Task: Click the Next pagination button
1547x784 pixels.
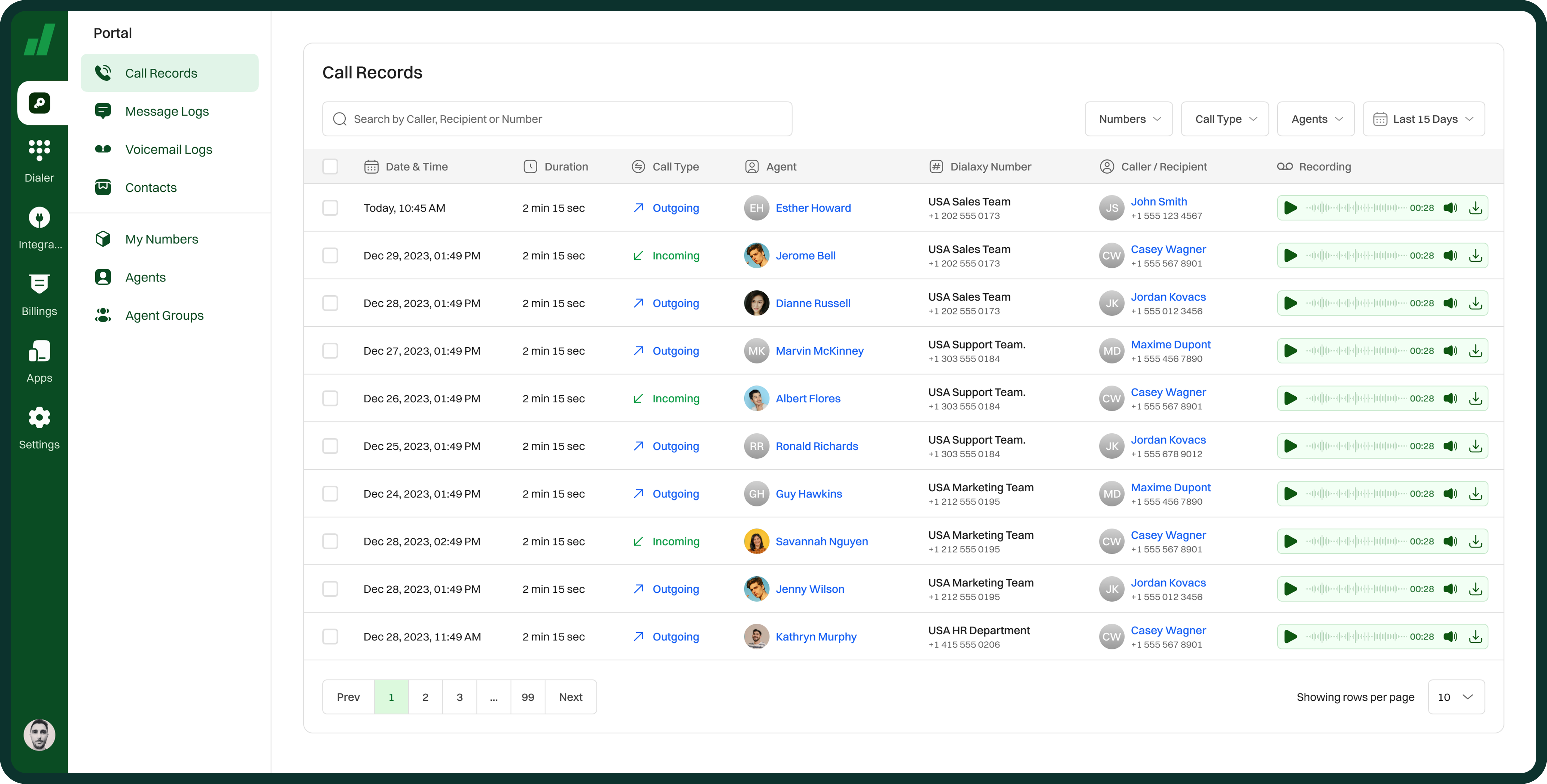Action: click(x=570, y=697)
